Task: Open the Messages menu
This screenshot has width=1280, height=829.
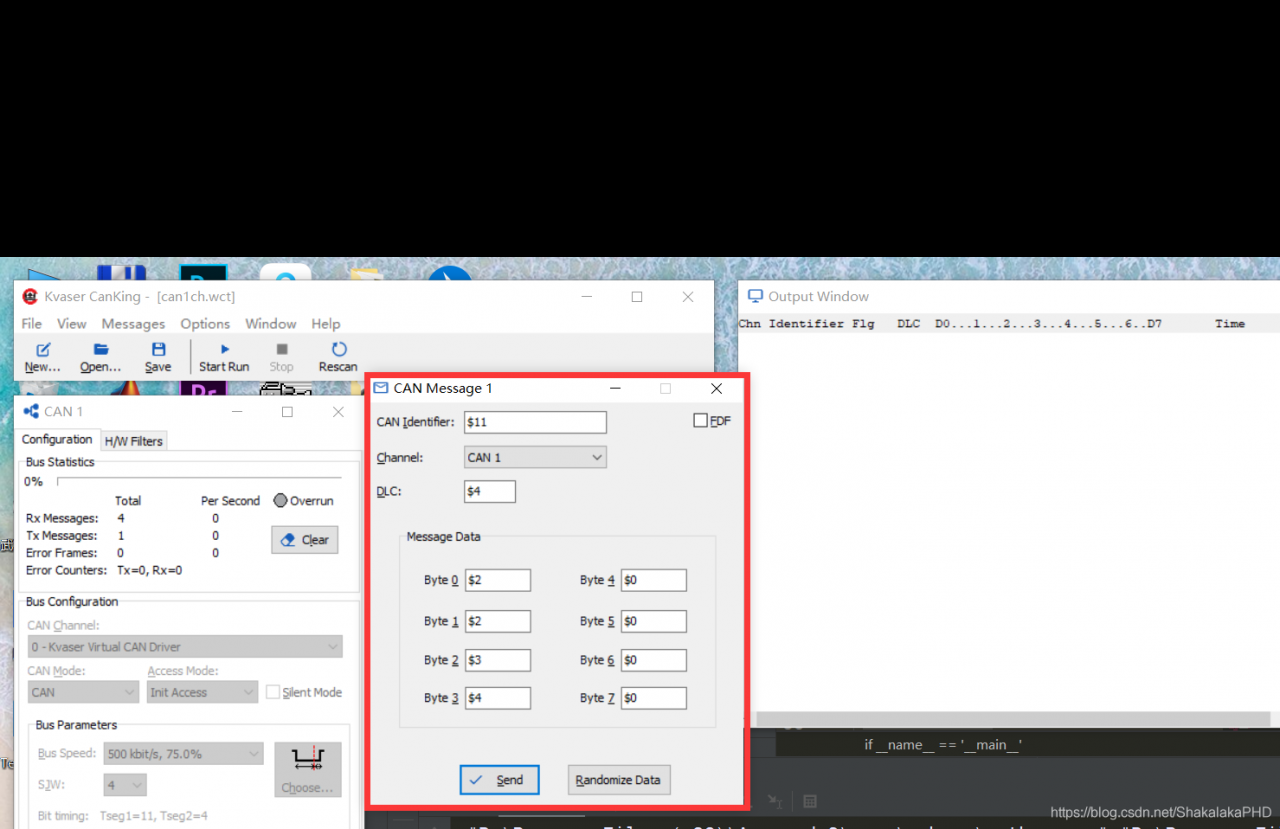Action: point(133,324)
